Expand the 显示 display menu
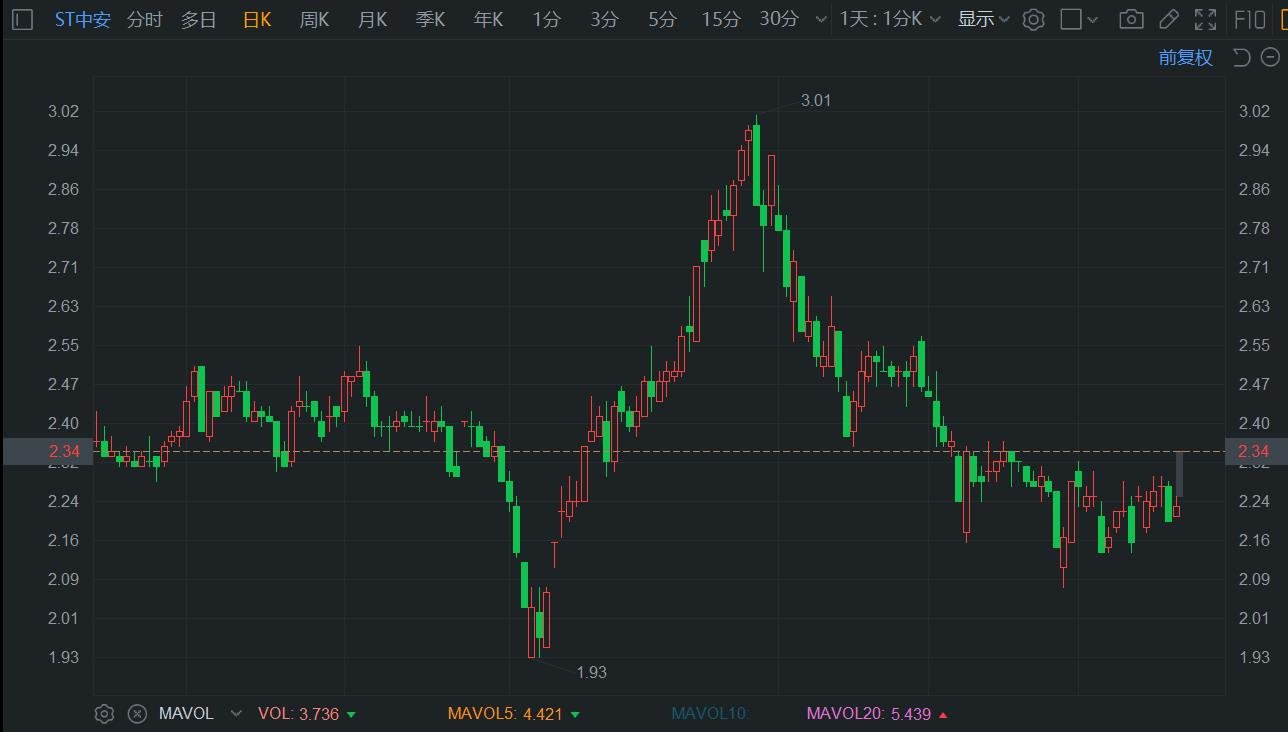The height and width of the screenshot is (732, 1288). coord(984,19)
